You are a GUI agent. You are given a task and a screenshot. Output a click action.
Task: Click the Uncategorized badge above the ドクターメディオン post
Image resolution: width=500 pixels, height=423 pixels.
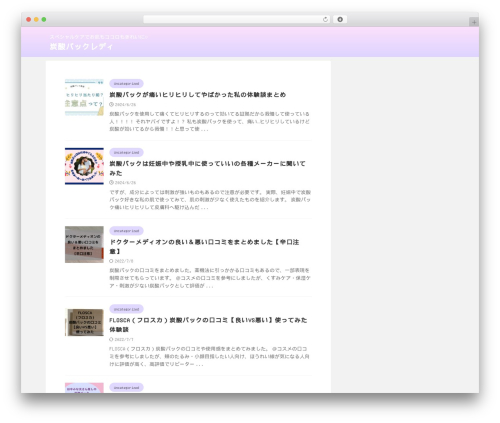[x=126, y=231]
